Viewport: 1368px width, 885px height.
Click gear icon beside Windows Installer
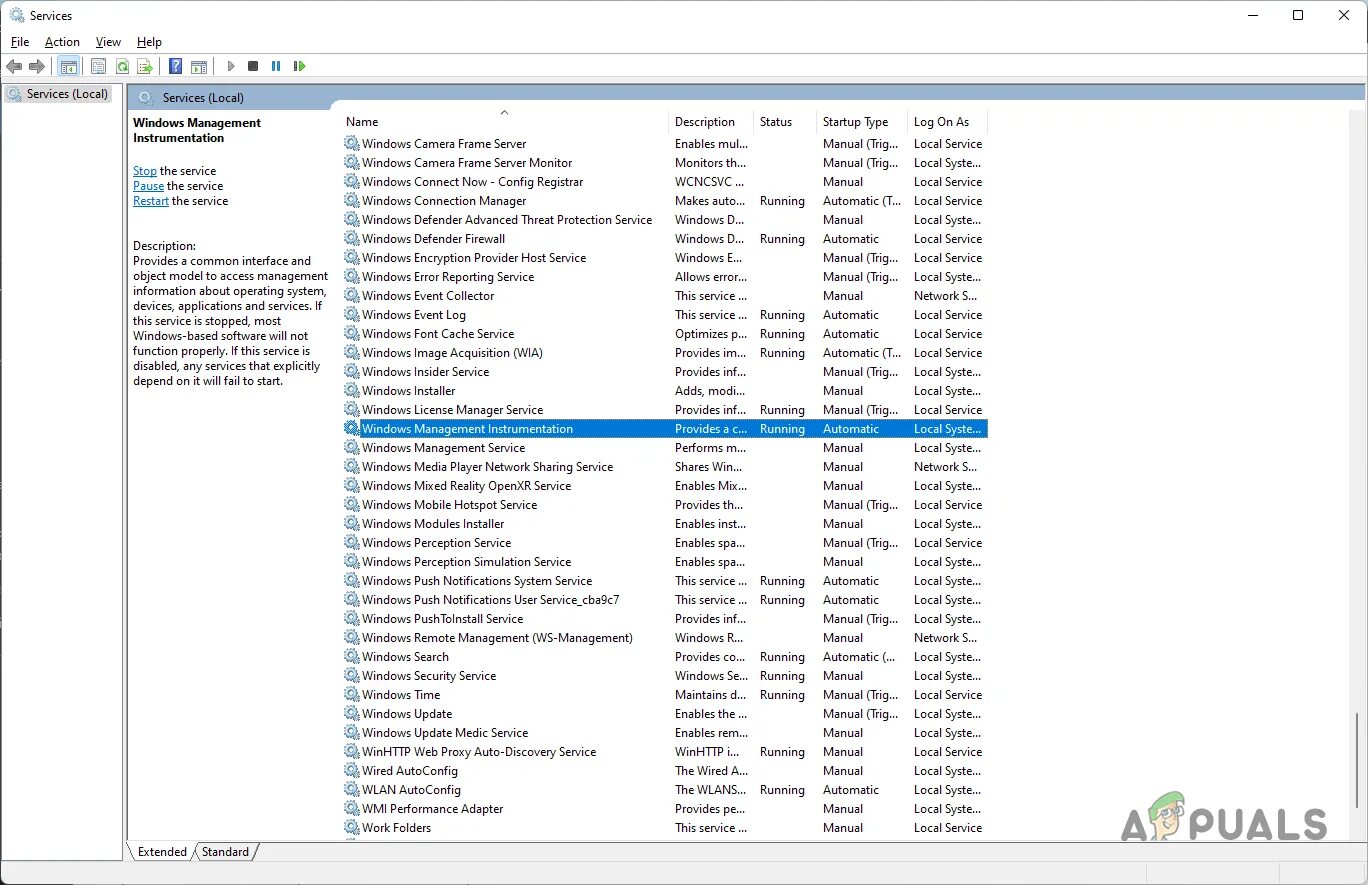click(x=352, y=391)
